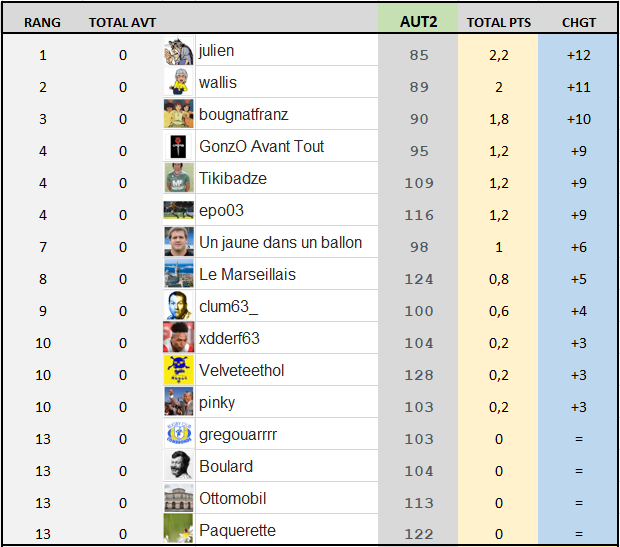Screen dimensions: 620x547
Task: Click GonzO Avant Tout's avatar
Action: 179,147
